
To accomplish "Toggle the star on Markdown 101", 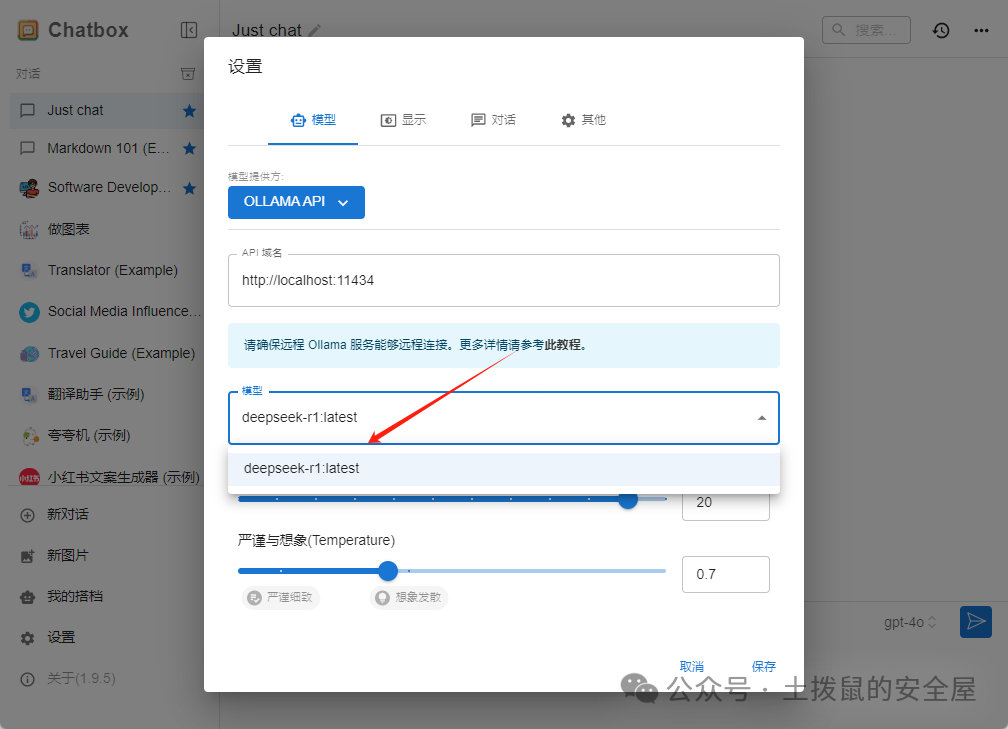I will click(x=189, y=148).
